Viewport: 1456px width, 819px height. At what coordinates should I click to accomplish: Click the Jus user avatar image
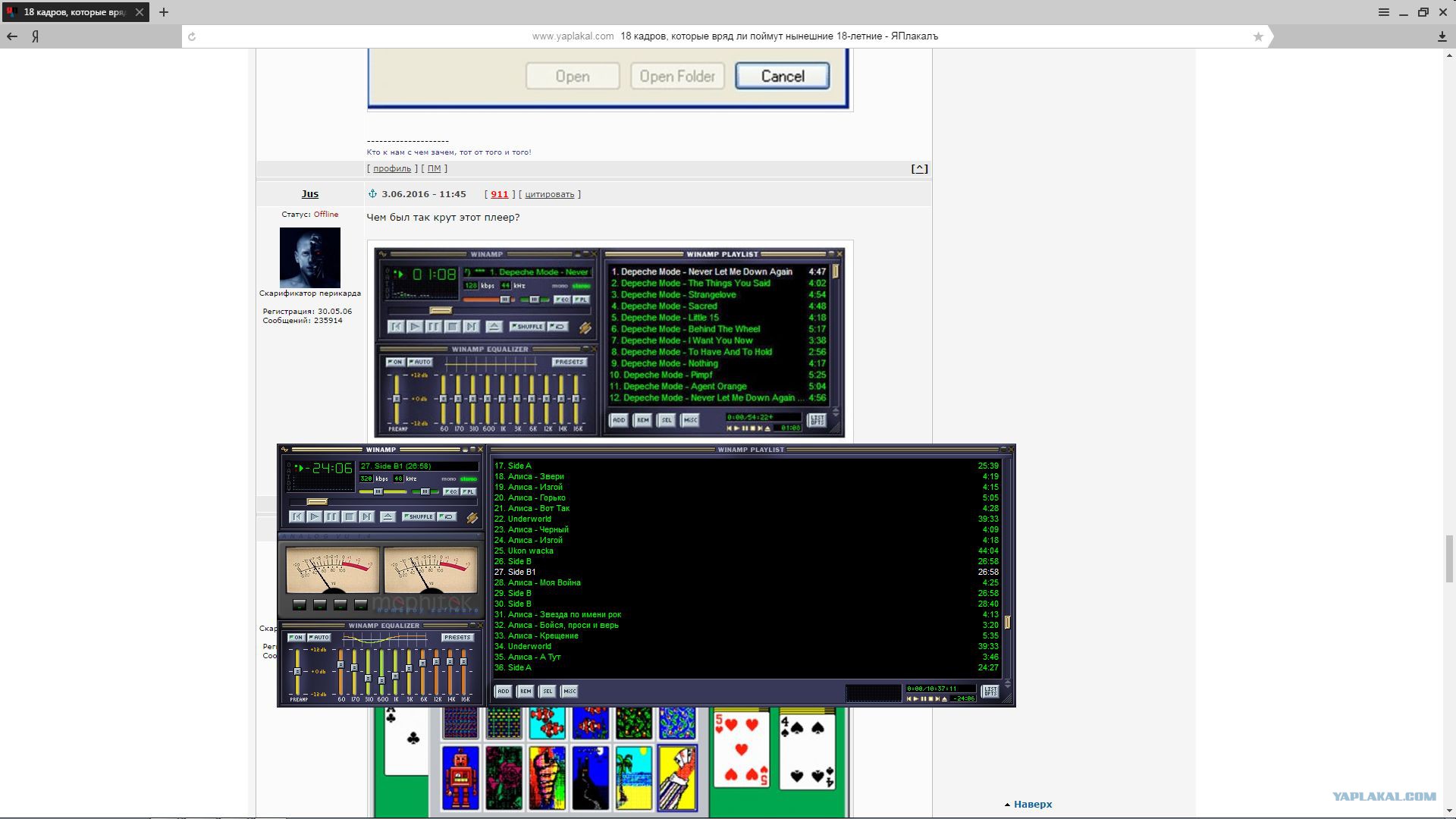point(309,257)
